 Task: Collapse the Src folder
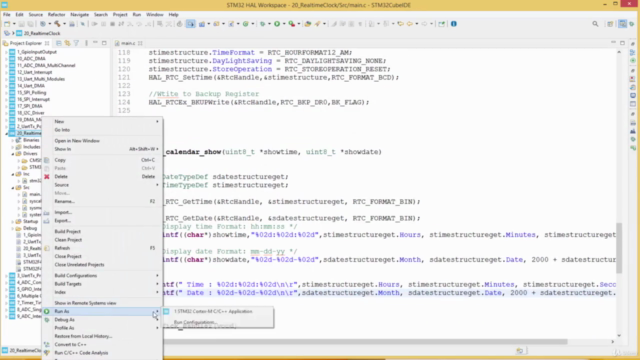point(13,188)
